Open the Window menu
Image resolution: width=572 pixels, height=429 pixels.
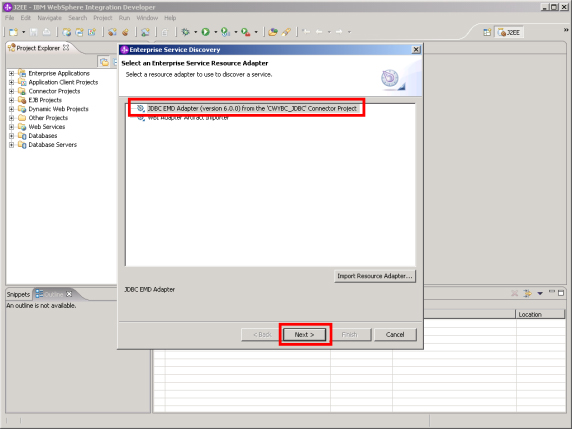coord(147,18)
